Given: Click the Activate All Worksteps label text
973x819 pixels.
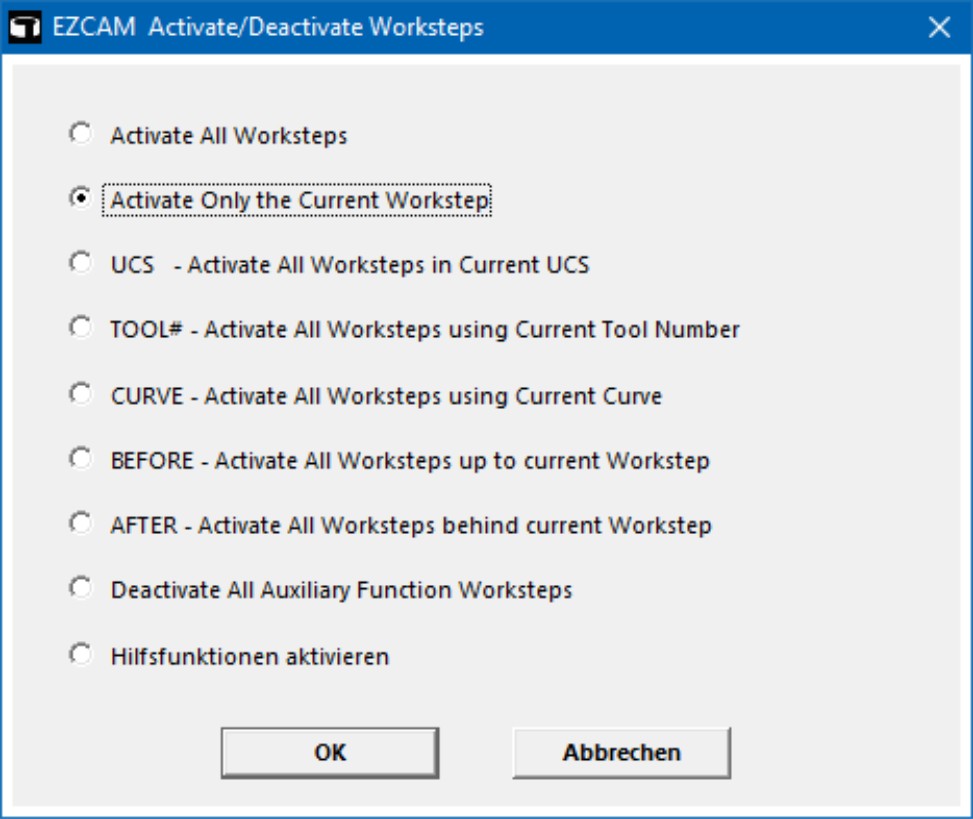Looking at the screenshot, I should (228, 136).
